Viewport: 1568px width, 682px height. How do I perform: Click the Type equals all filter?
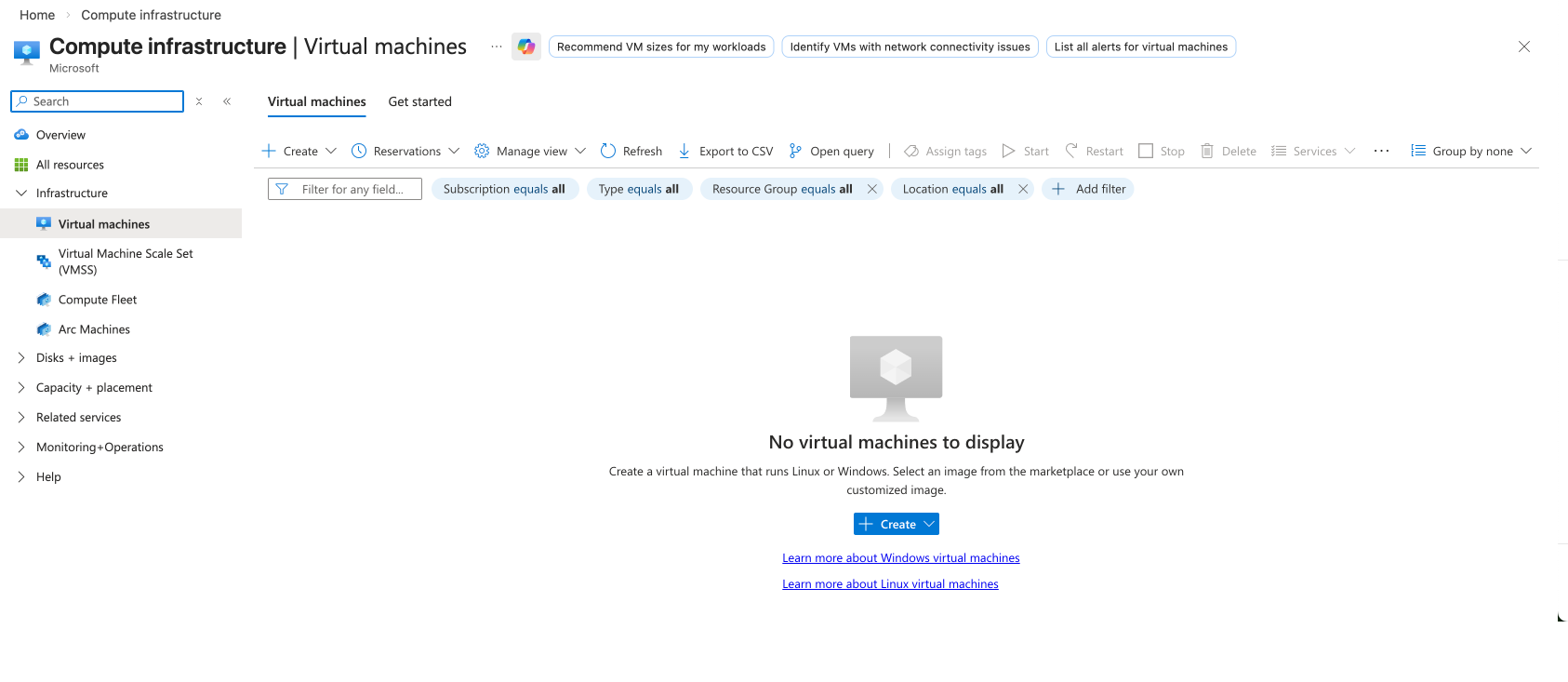click(x=639, y=189)
